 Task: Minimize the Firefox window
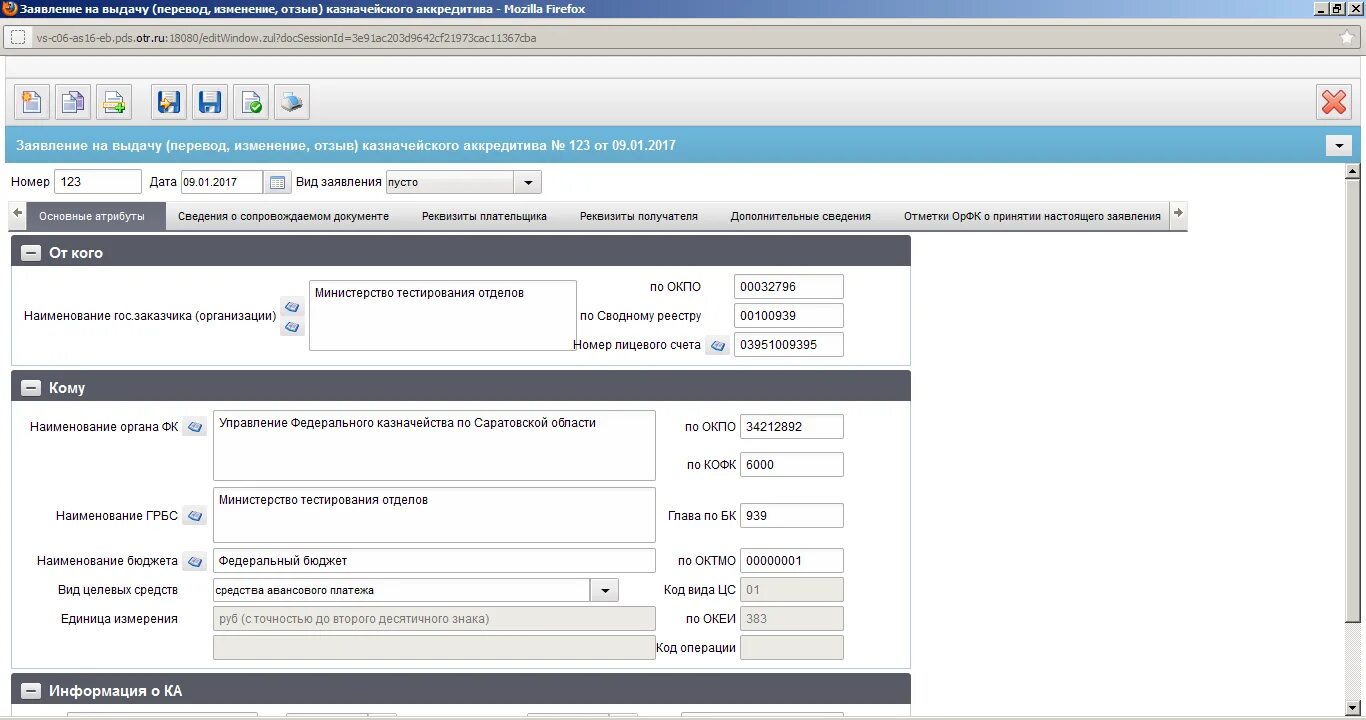pyautogui.click(x=1320, y=8)
